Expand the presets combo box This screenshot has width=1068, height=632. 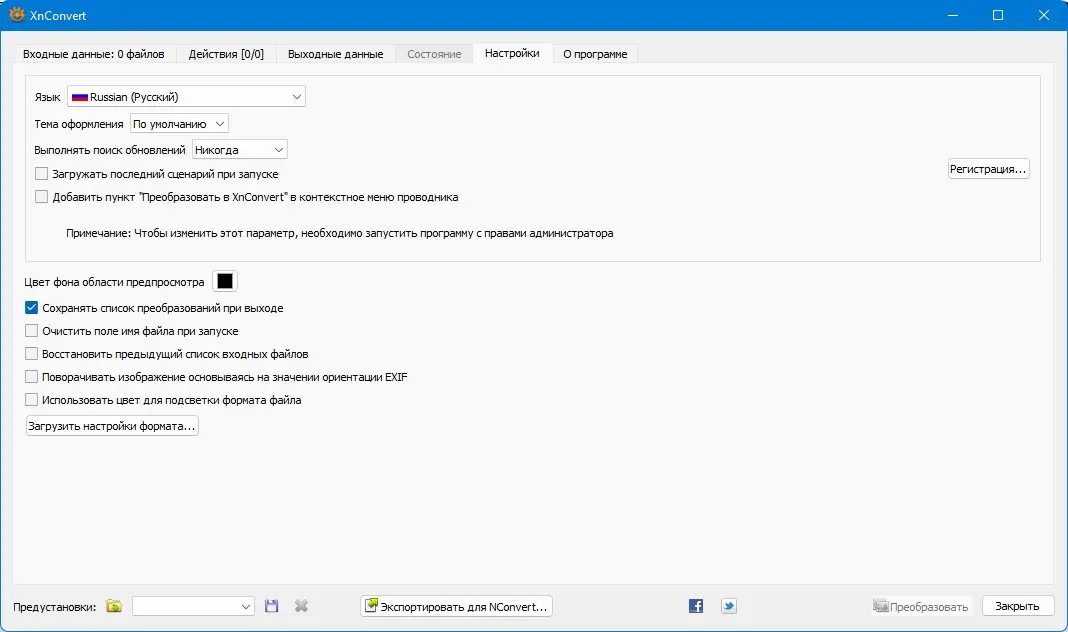click(193, 606)
